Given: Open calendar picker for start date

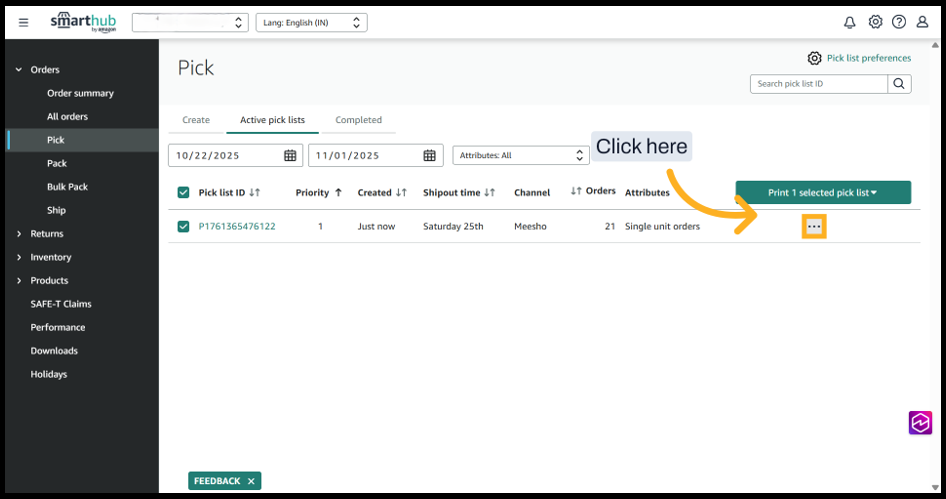Looking at the screenshot, I should [x=290, y=155].
